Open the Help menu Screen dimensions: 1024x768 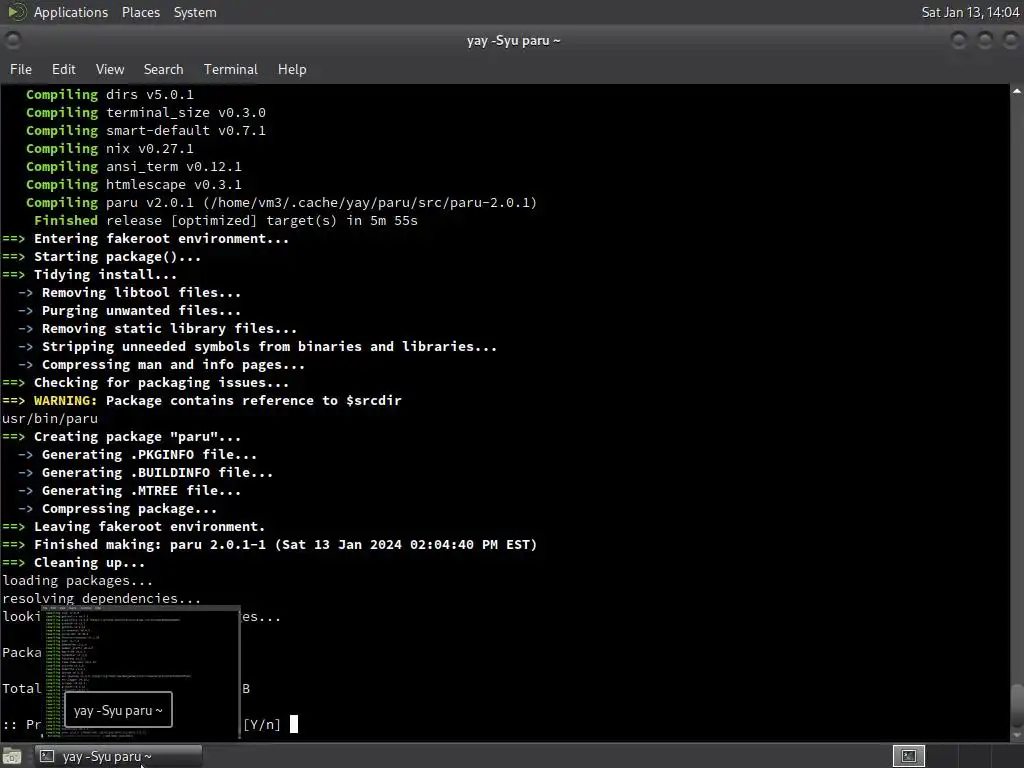click(292, 69)
